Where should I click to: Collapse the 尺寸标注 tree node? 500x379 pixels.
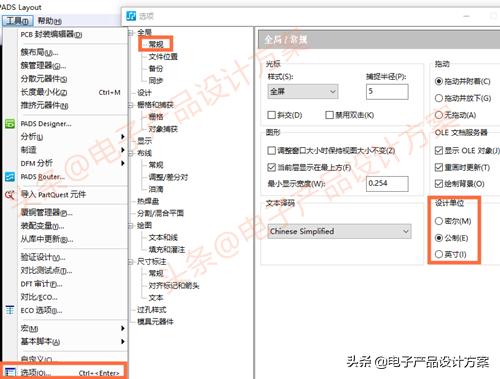pos(131,262)
